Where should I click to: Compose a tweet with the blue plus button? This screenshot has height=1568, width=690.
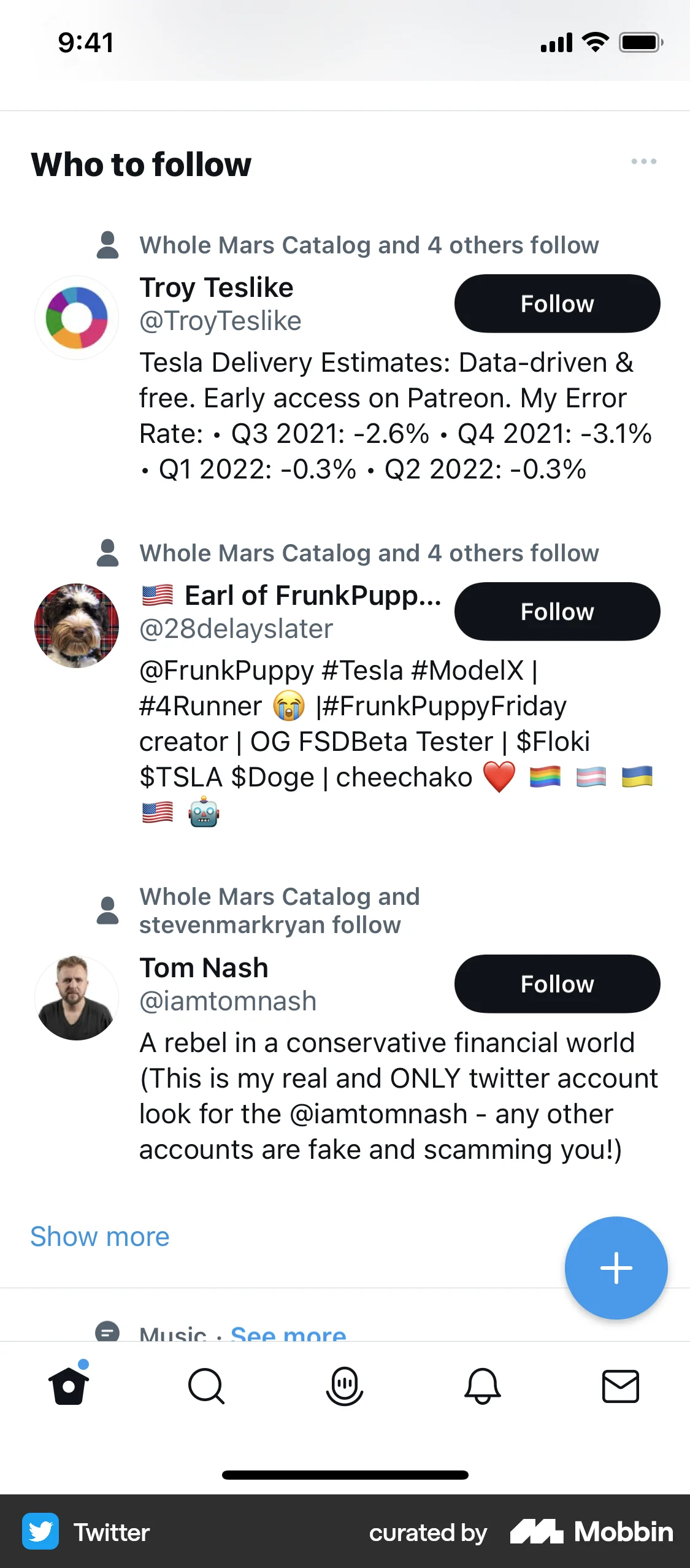click(x=615, y=1268)
